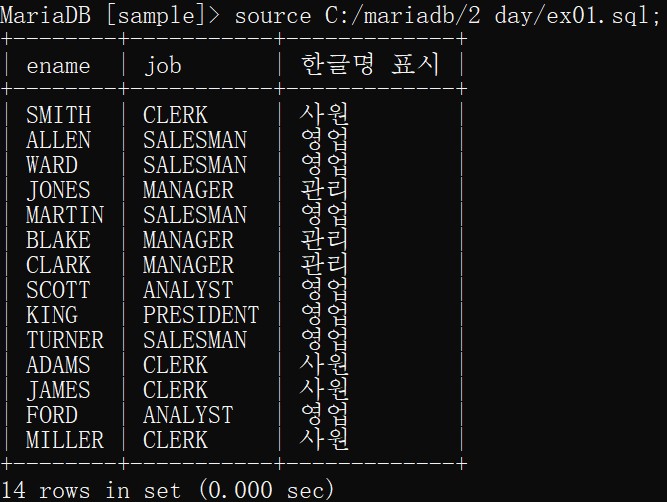
Task: Click the ename cell 'MARTIN'
Action: pyautogui.click(x=65, y=215)
